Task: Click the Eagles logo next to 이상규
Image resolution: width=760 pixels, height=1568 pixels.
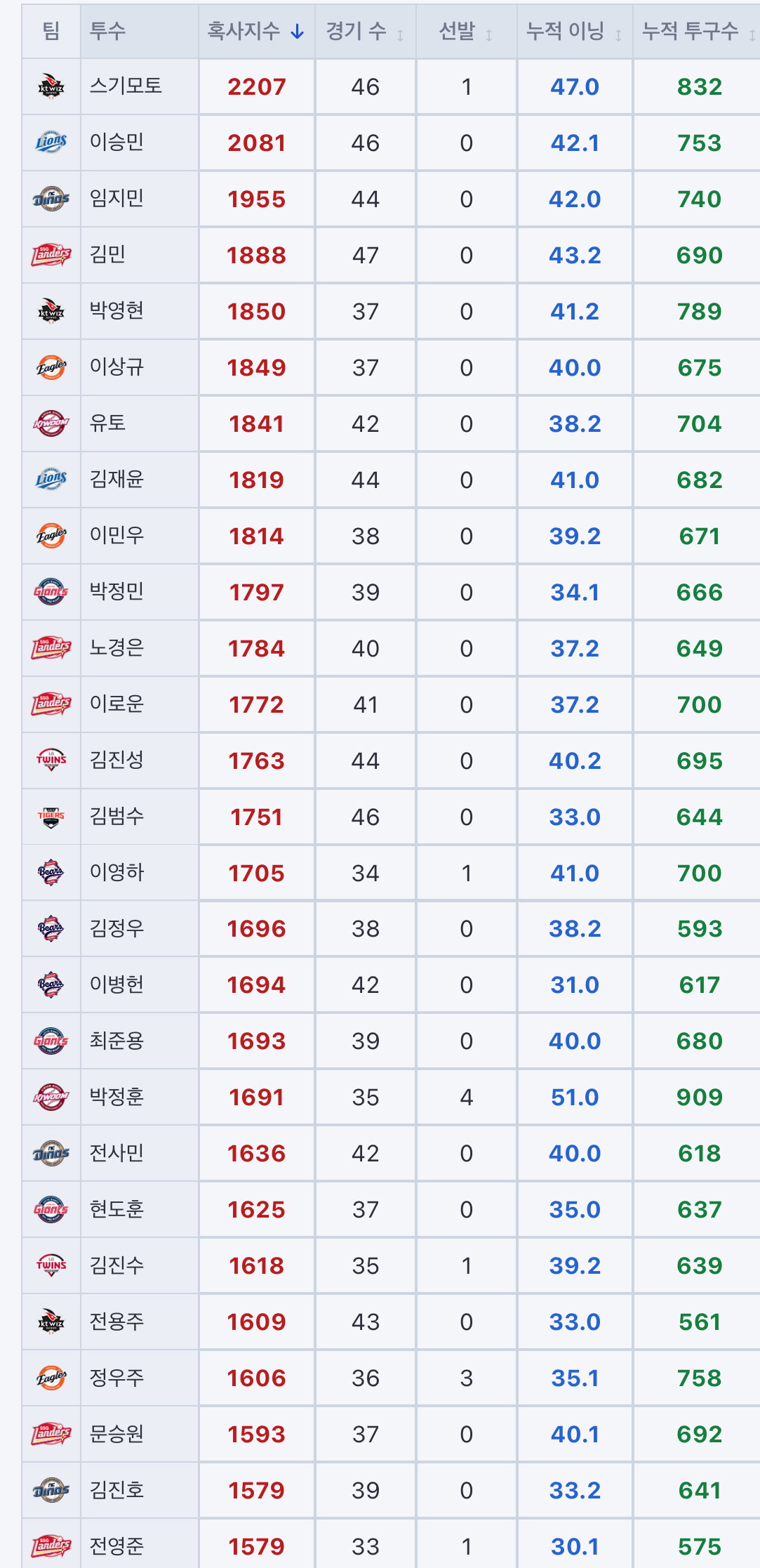Action: [x=51, y=367]
